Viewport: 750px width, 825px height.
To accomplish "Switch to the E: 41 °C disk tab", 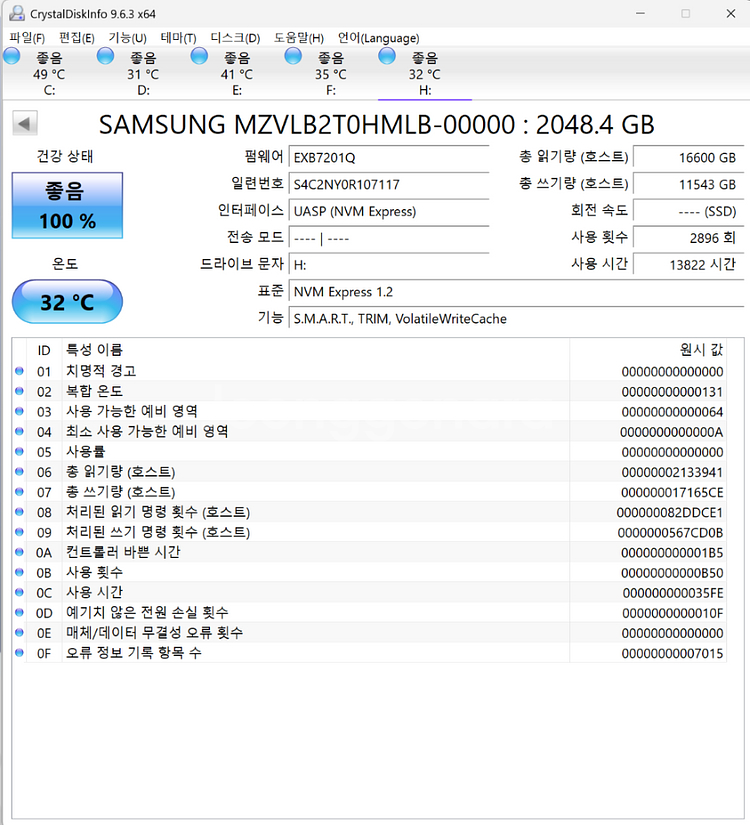I will (237, 74).
